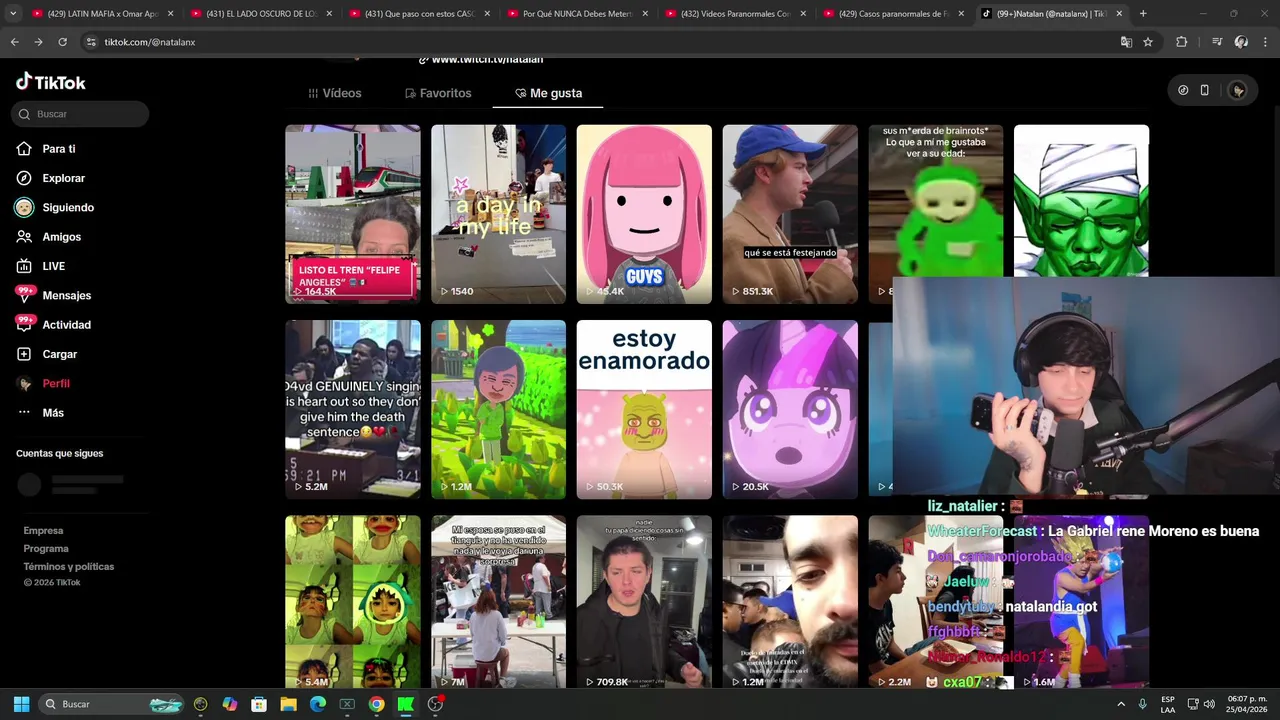Switch to 'Que paso con estos CASO' tab
Viewport: 1280px width, 720px height.
tap(420, 14)
